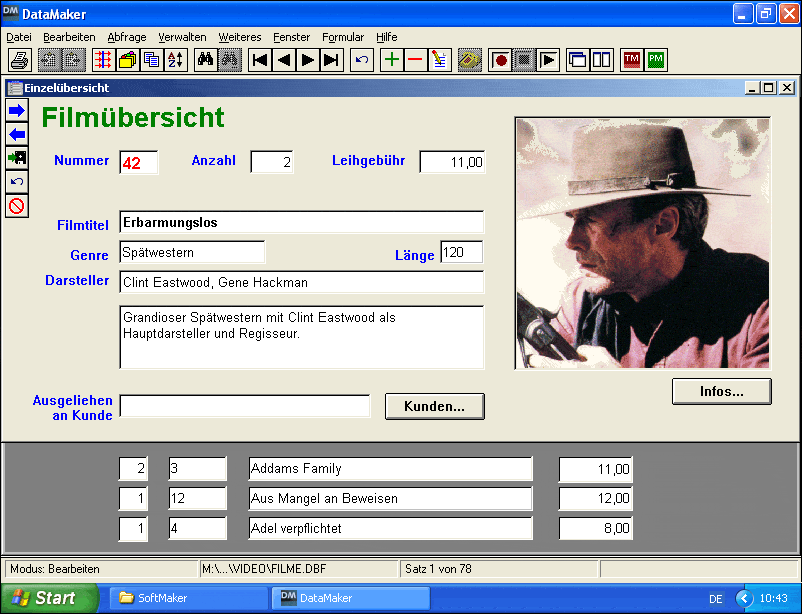Click the DE language indicator in tray
802x614 pixels.
(716, 599)
